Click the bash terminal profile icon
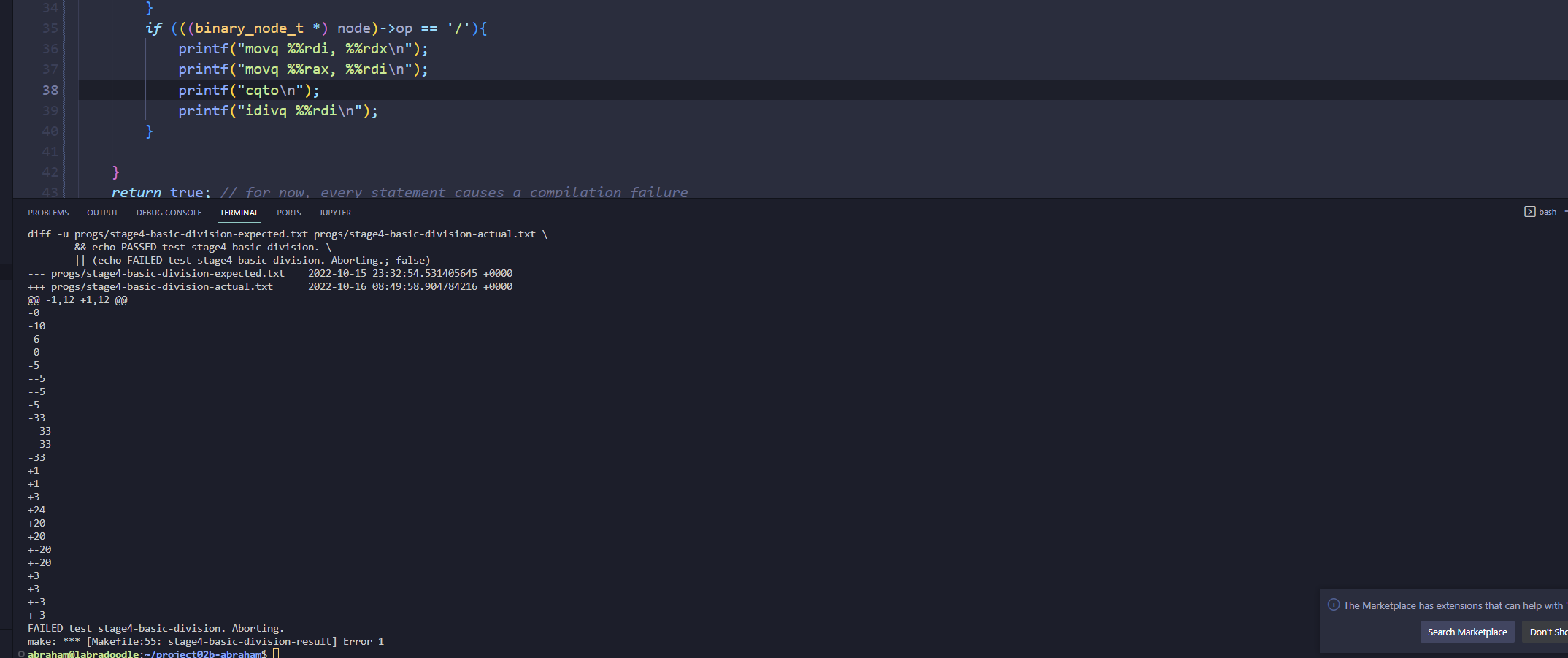The height and width of the screenshot is (658, 1568). 1529,212
